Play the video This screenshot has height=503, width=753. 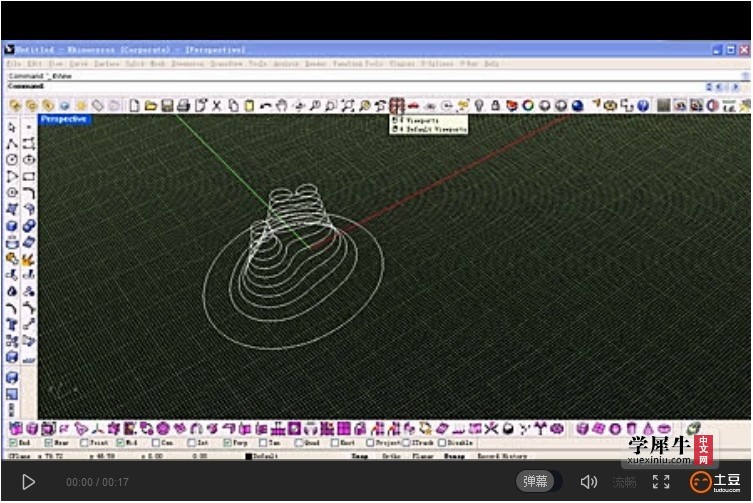[29, 482]
